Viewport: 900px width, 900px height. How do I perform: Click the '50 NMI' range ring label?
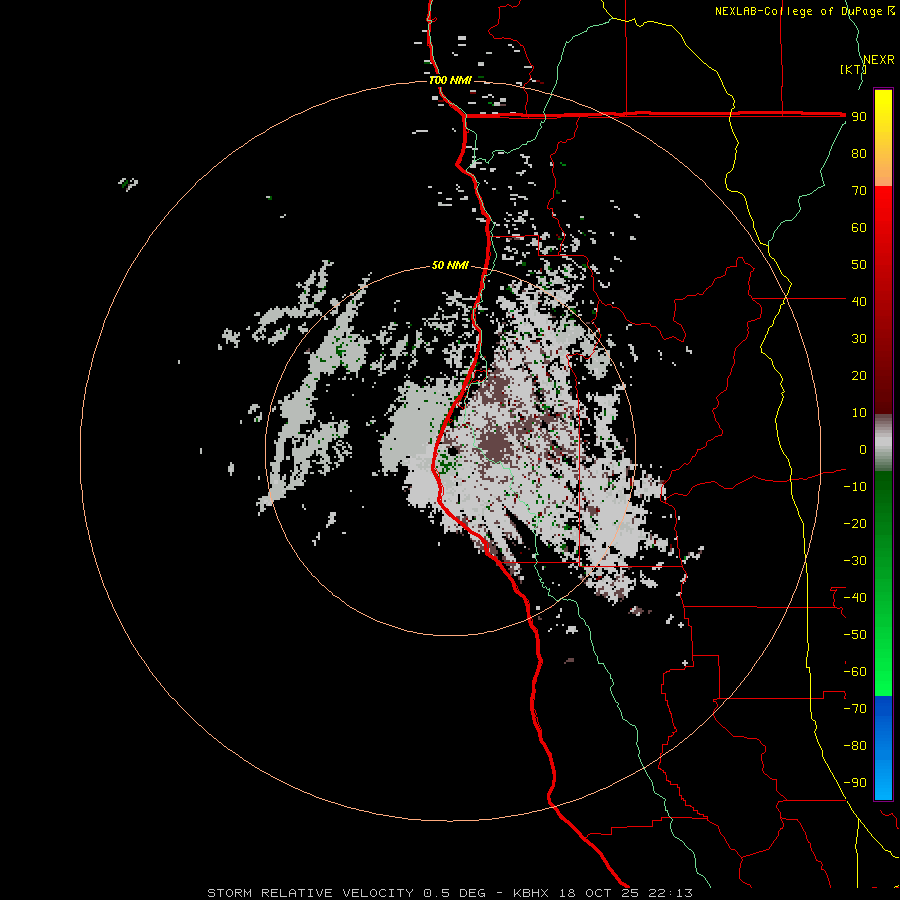point(450,265)
